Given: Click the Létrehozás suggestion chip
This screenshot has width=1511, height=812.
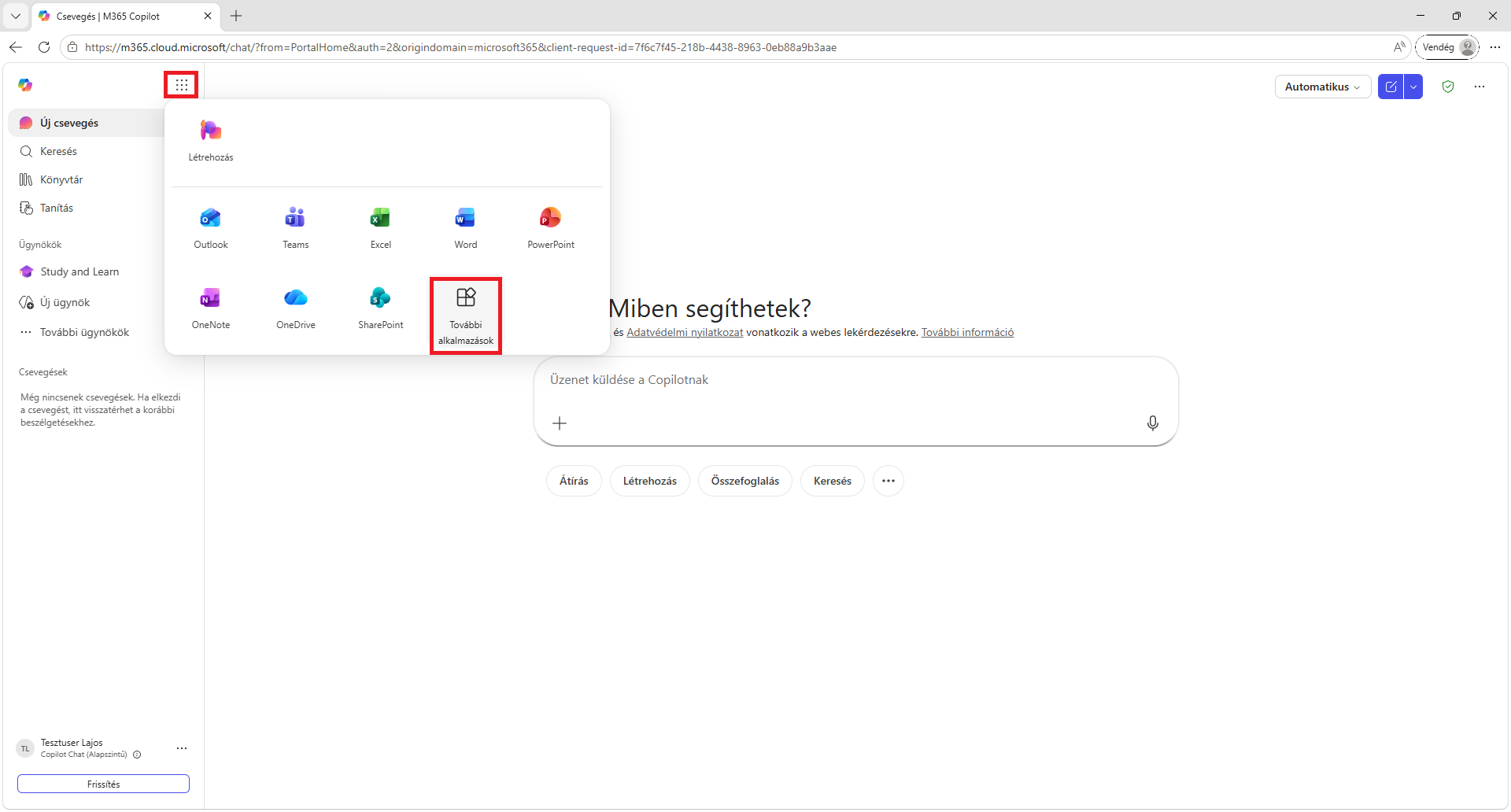Looking at the screenshot, I should click(x=650, y=481).
